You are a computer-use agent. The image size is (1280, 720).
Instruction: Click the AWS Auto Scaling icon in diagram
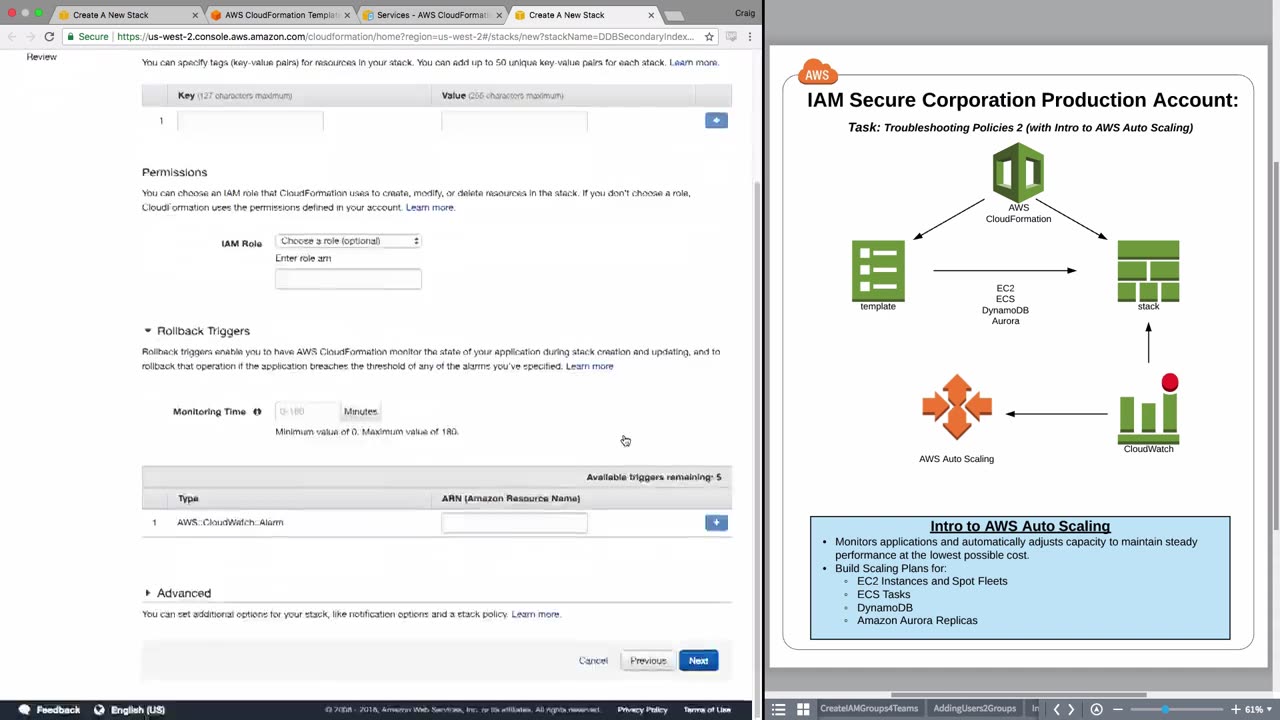pos(957,407)
